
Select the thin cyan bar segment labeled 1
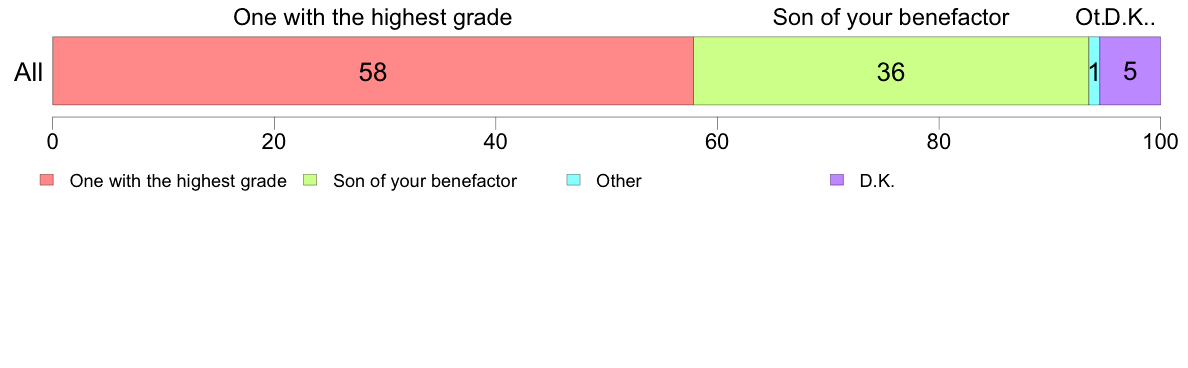click(1094, 71)
